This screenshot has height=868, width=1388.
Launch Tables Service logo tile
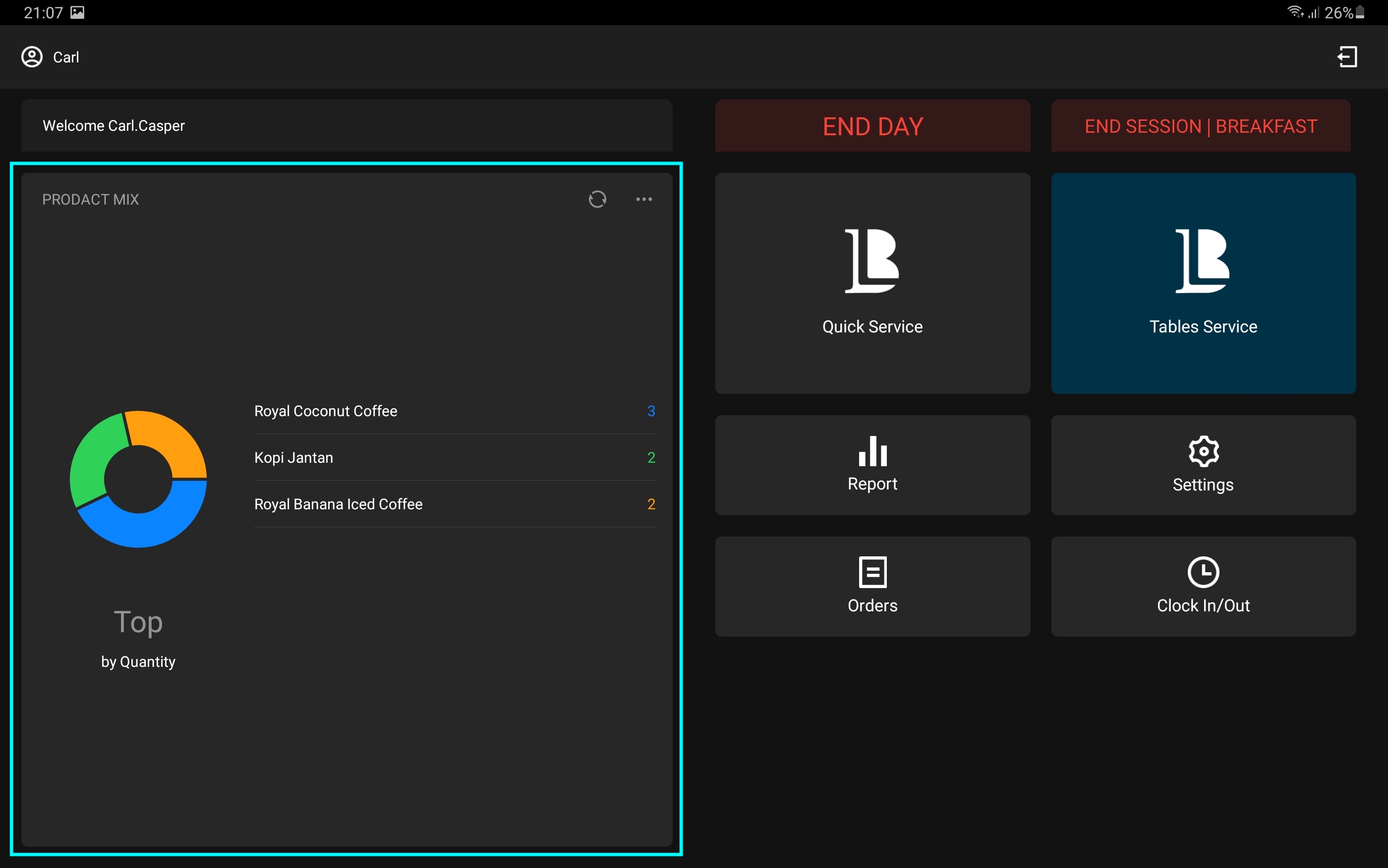pyautogui.click(x=1203, y=261)
